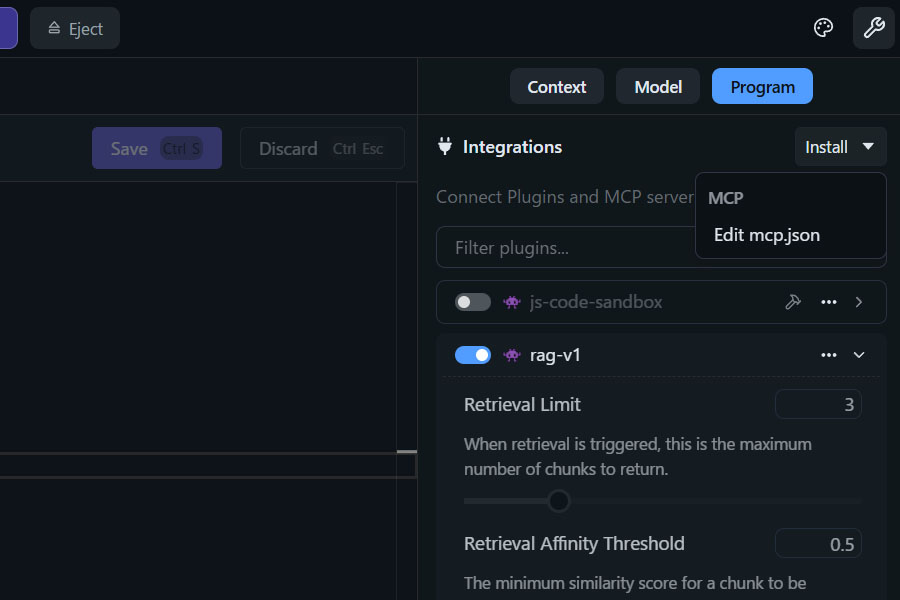Open the theme palette icon

click(x=823, y=28)
